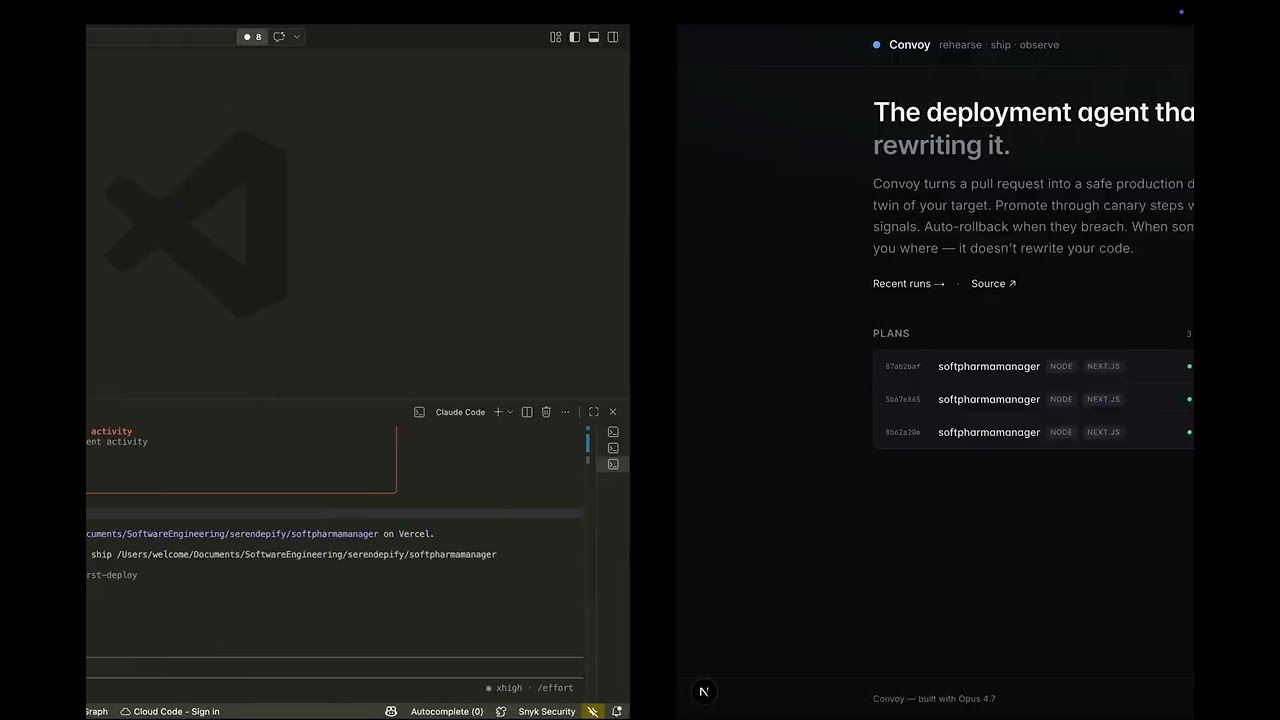Click the 'rehearse · ship · observe' tagline
1280x720 pixels.
tap(998, 45)
